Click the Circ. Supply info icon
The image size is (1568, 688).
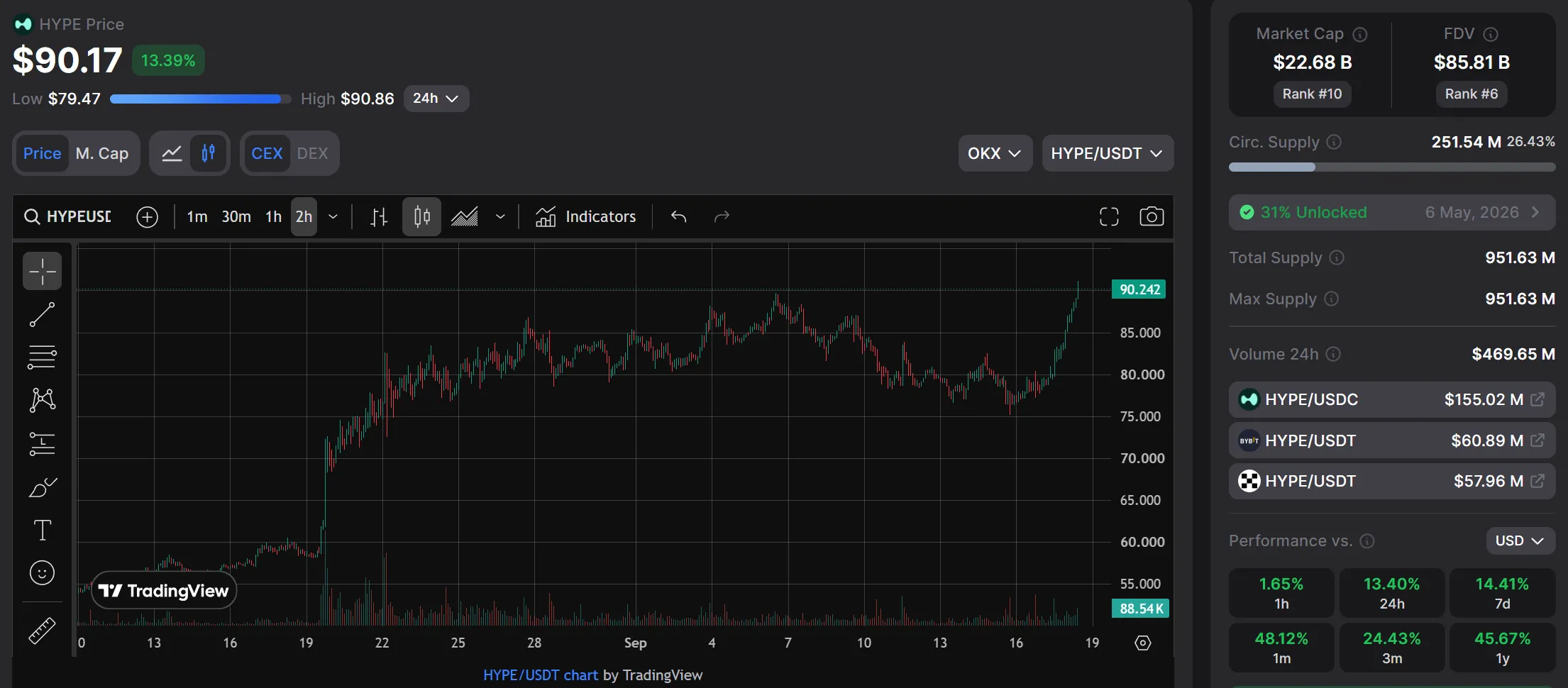[x=1334, y=142]
